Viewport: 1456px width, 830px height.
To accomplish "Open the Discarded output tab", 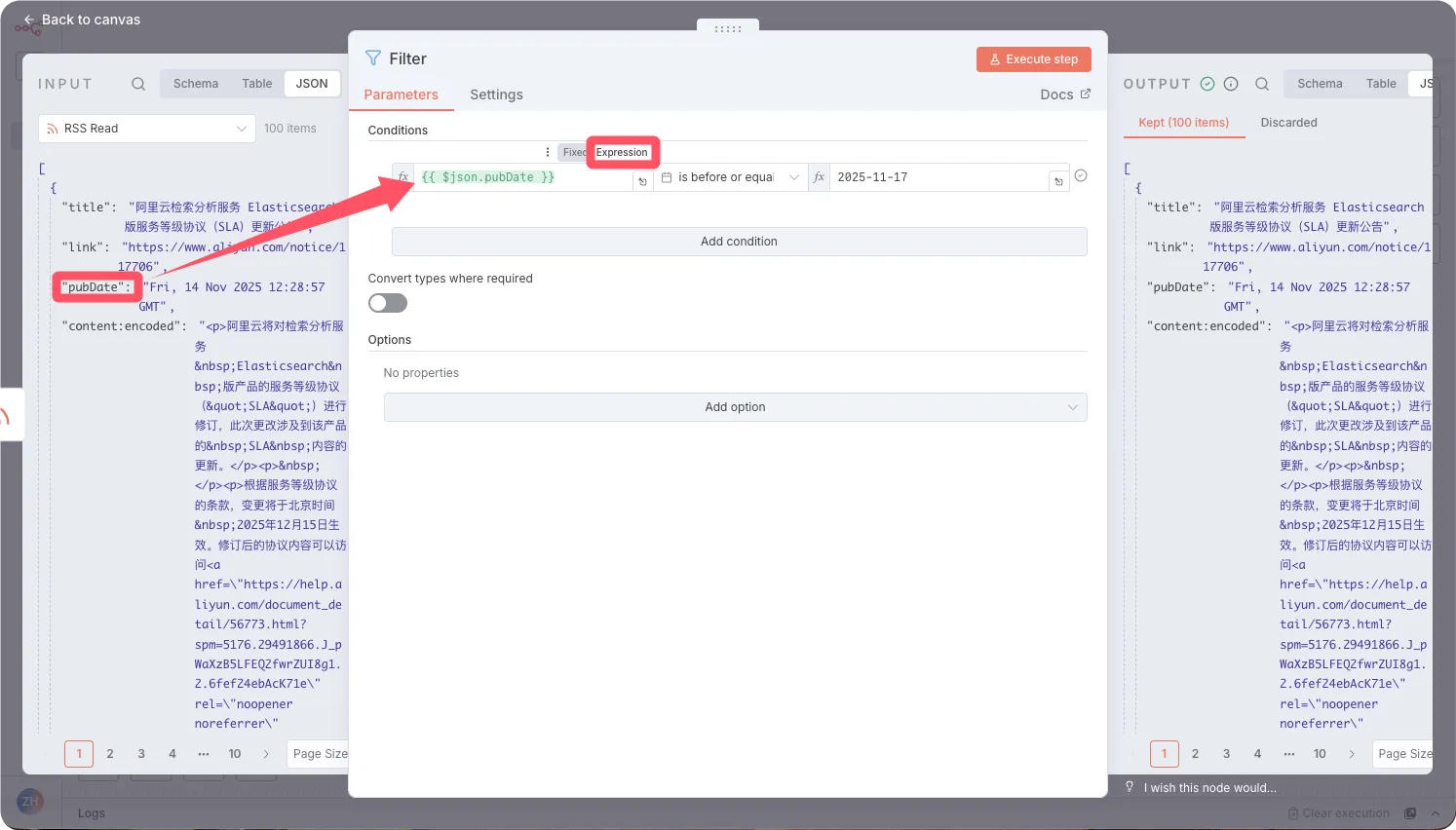I will [1288, 123].
